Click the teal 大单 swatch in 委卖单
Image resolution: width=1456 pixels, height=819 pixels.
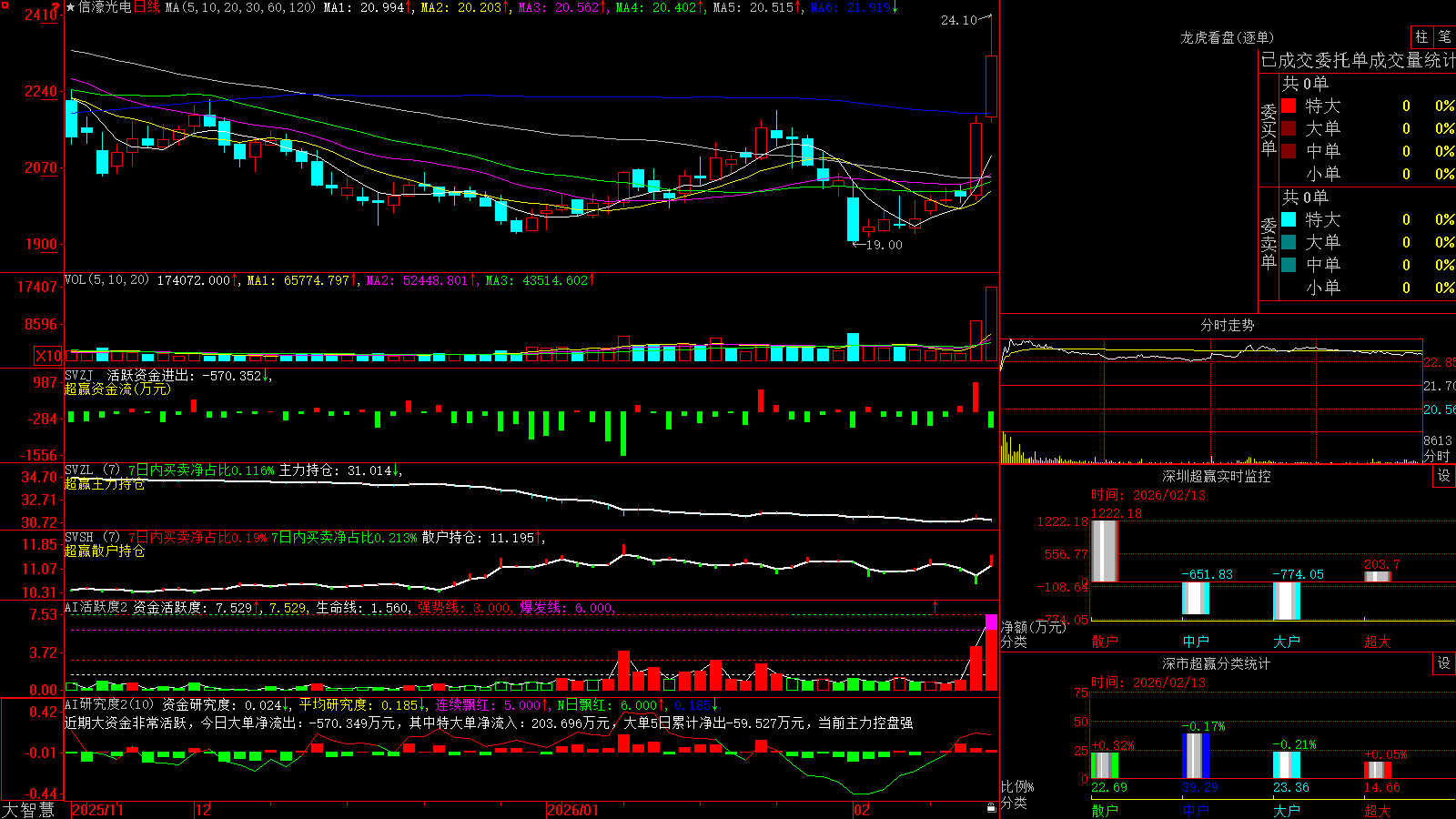1289,242
